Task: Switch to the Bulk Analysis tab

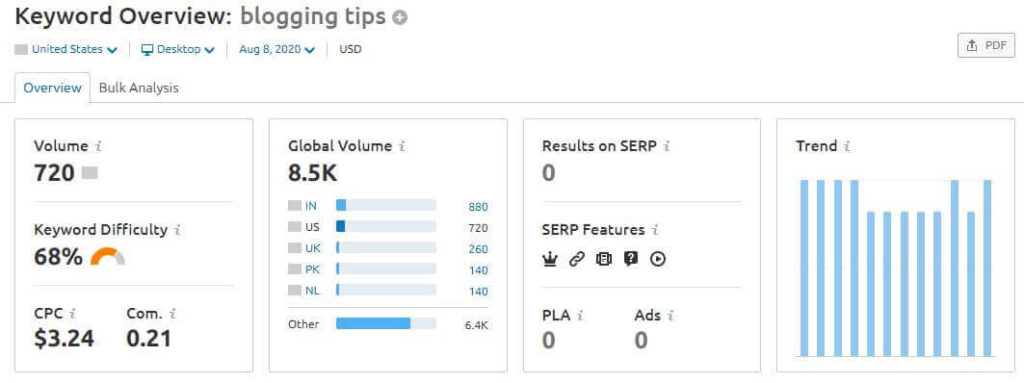Action: point(138,88)
